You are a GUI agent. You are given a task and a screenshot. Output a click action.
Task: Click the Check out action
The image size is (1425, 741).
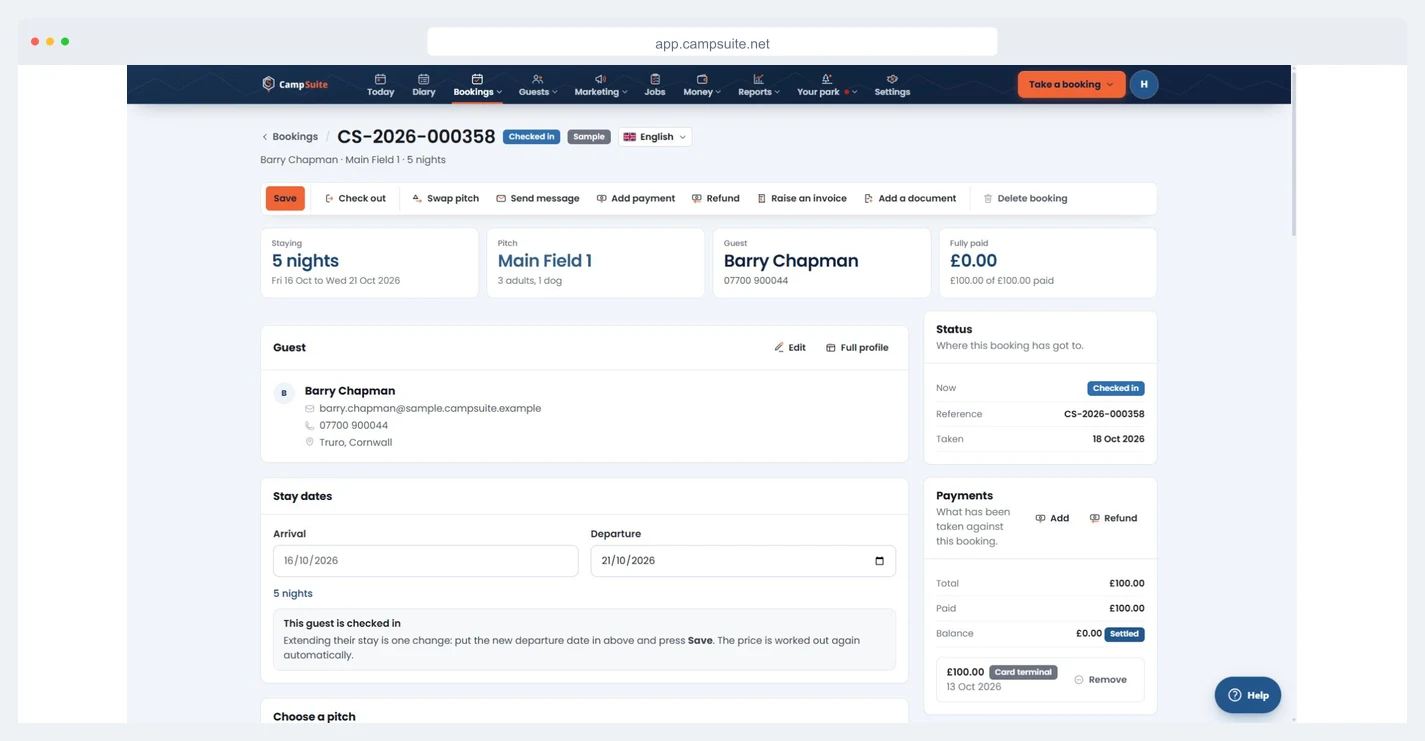pos(355,198)
